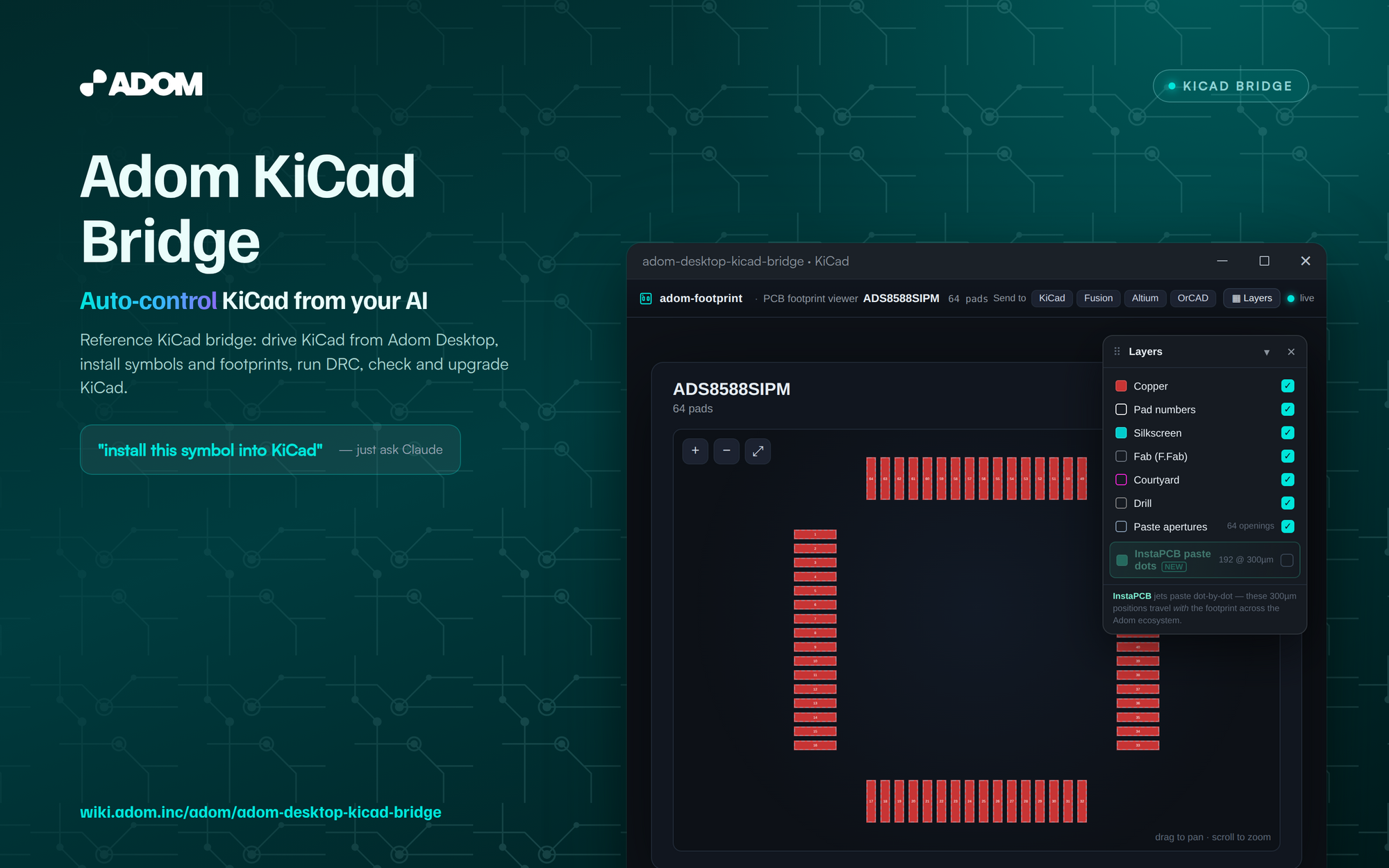Viewport: 1389px width, 868px height.
Task: Close the adom-desktop-kicad-bridge window
Action: pyautogui.click(x=1306, y=261)
